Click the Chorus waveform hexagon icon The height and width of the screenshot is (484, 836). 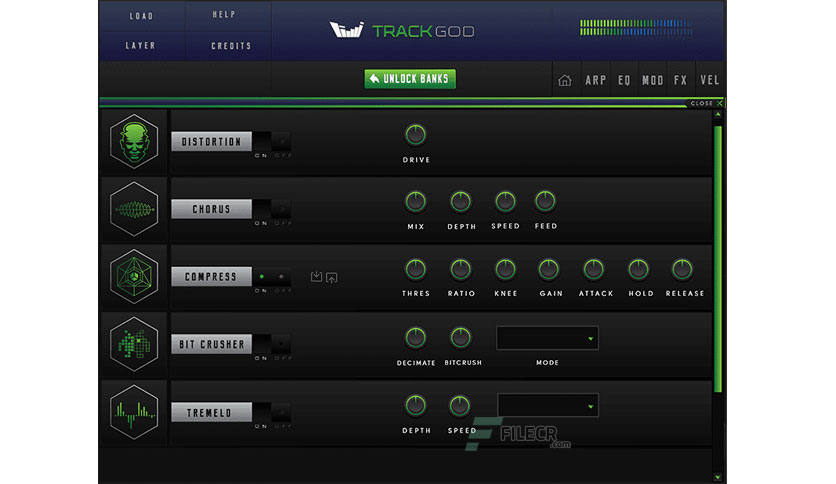[134, 209]
